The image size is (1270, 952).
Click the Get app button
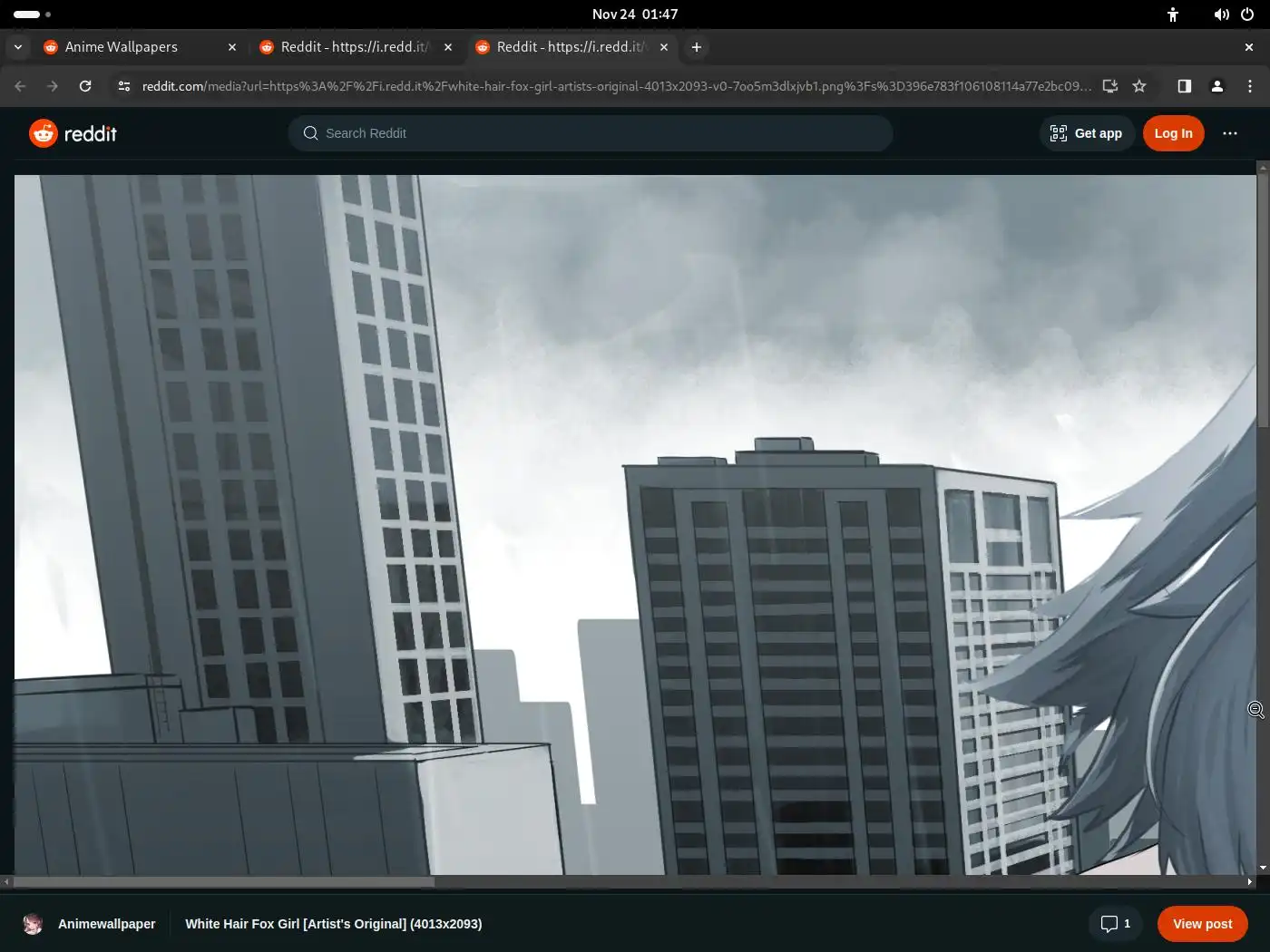(x=1086, y=133)
